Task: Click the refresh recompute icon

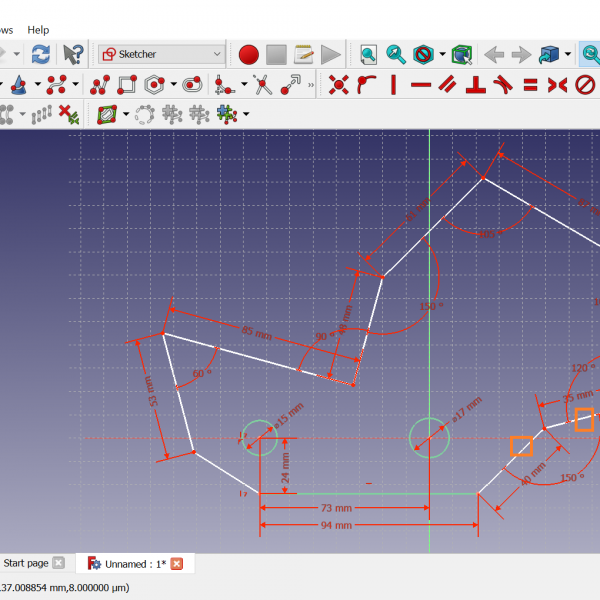Action: tap(40, 54)
